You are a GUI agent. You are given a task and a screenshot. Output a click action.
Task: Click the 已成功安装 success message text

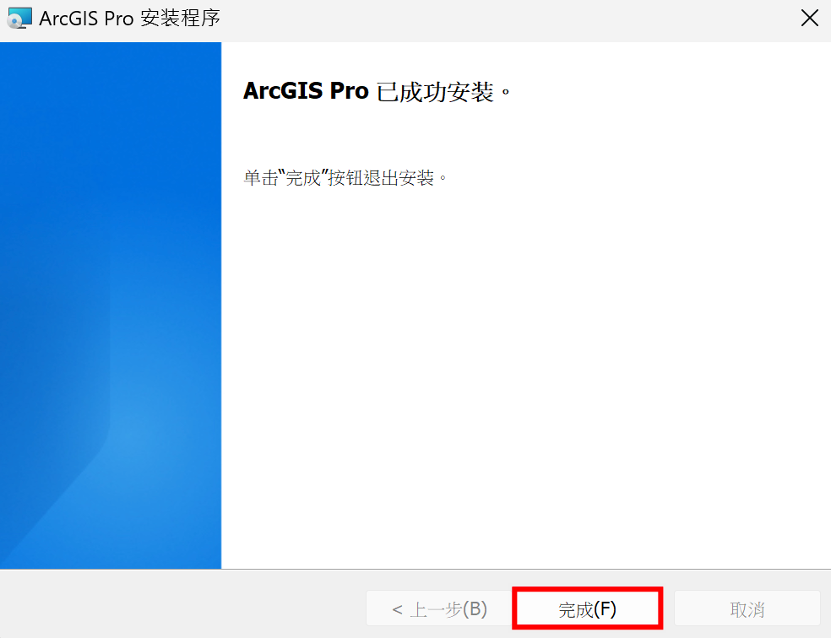(435, 92)
